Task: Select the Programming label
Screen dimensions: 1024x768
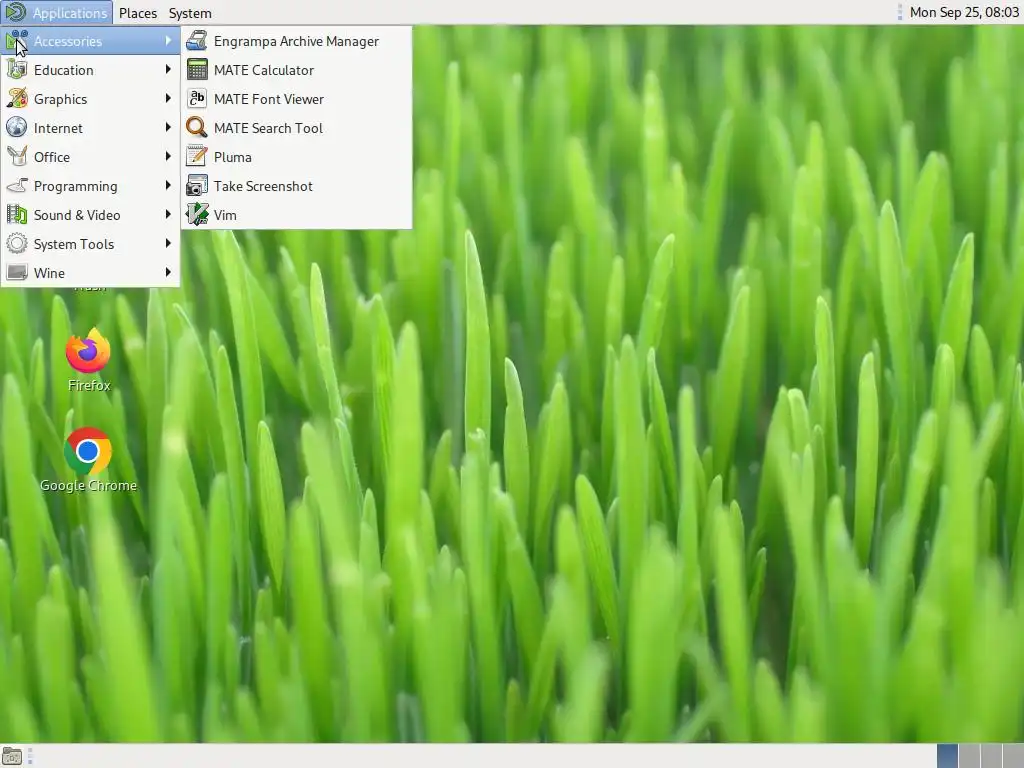Action: [76, 186]
